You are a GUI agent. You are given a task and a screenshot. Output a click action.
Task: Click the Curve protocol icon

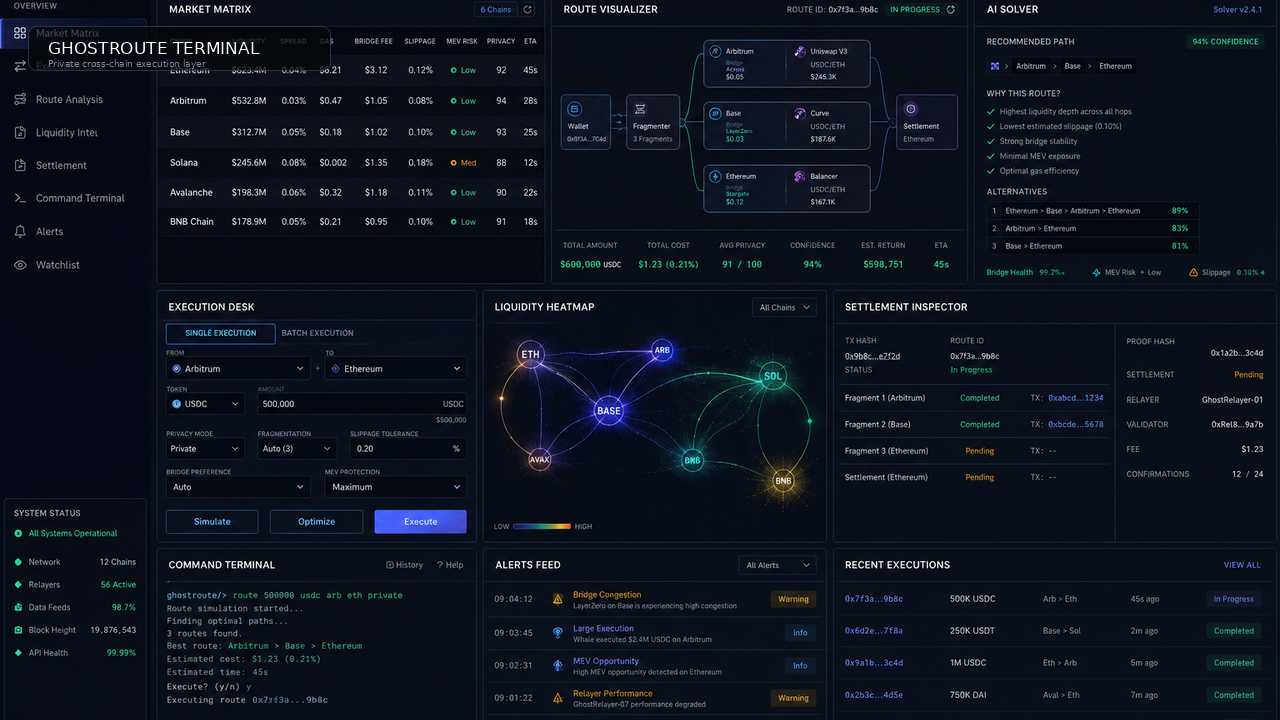pos(800,113)
